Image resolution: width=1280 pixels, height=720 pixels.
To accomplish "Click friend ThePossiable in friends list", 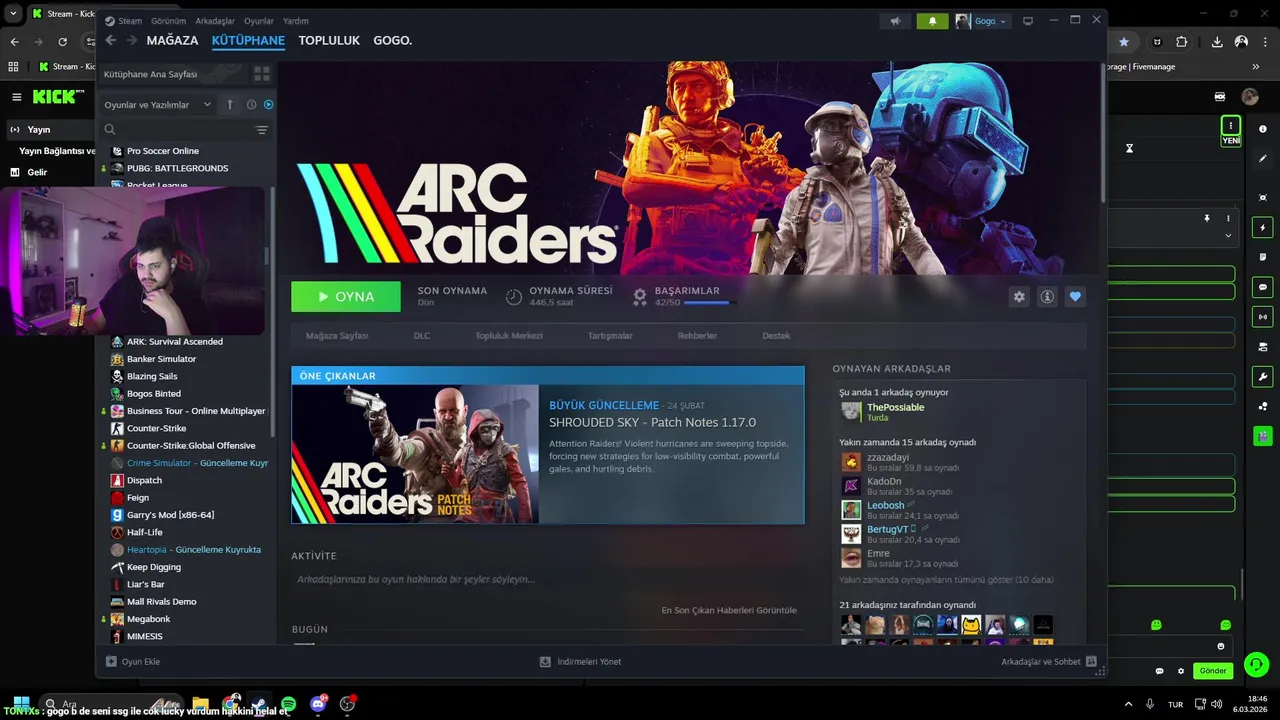I will coord(895,408).
